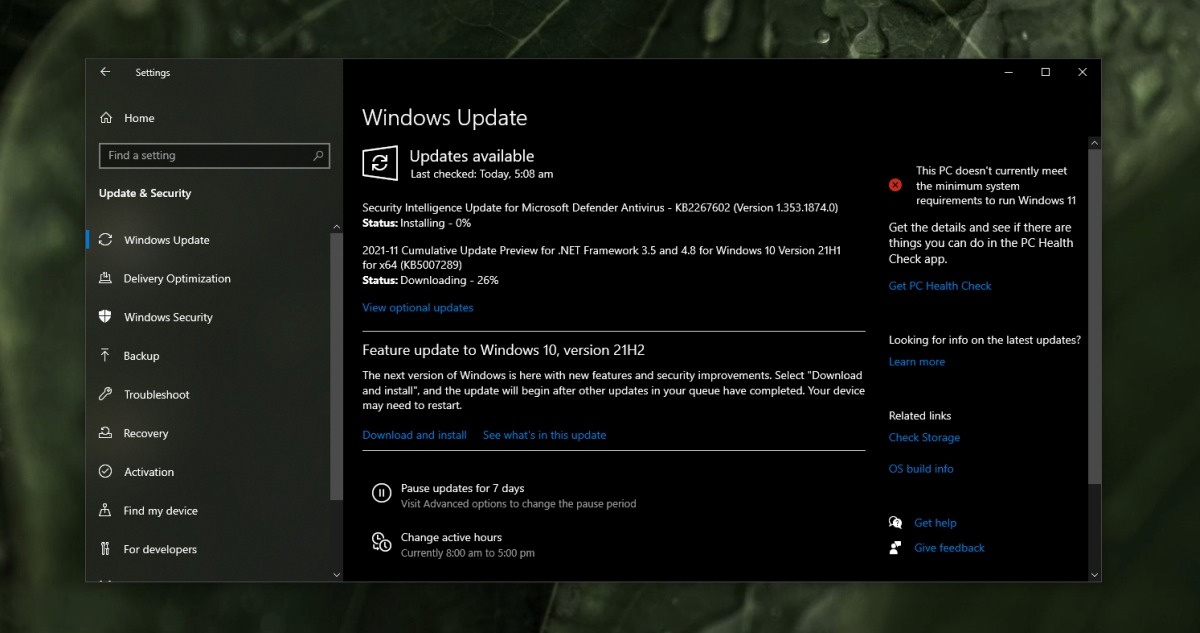Click the Updates available refresh icon
The image size is (1200, 633).
[x=380, y=164]
